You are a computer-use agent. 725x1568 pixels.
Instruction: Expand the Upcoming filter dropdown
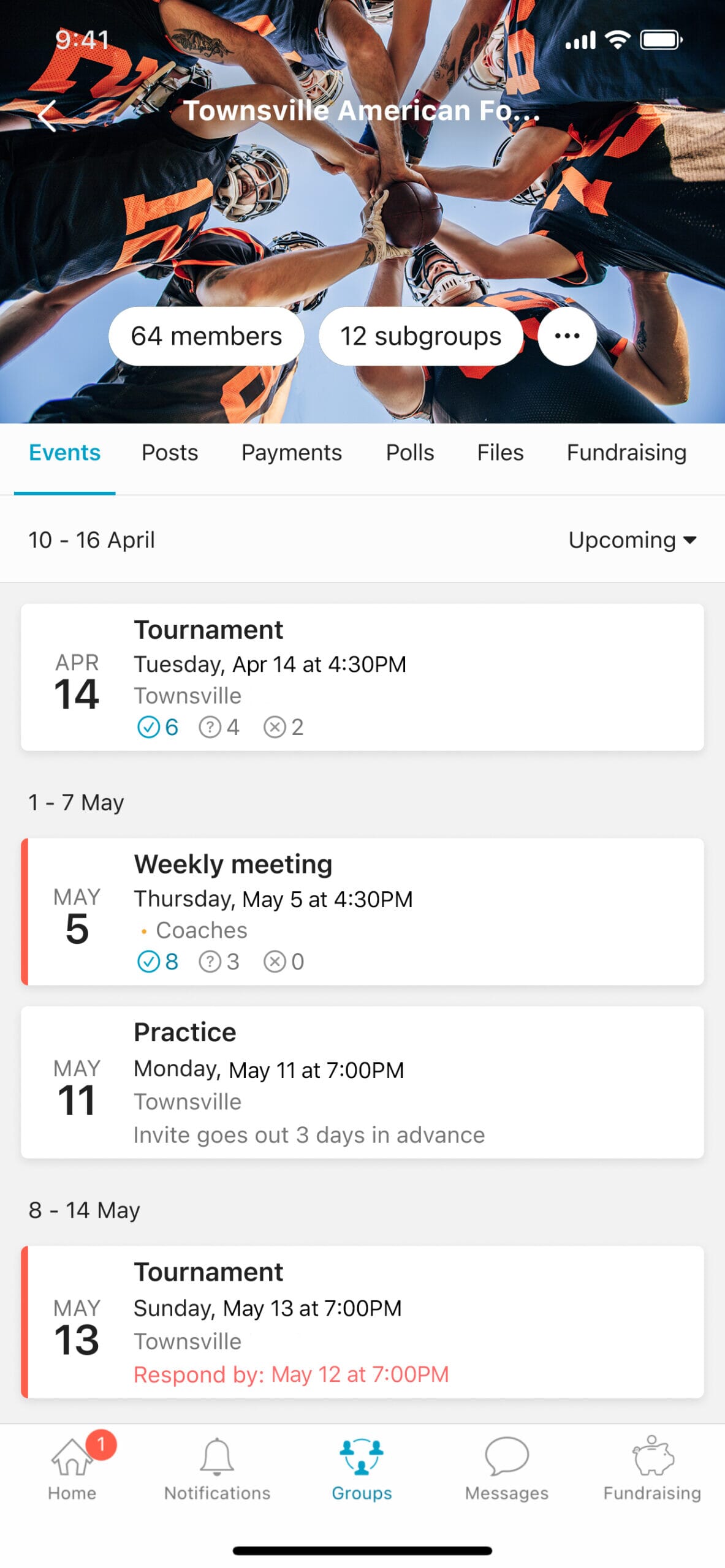click(x=632, y=540)
